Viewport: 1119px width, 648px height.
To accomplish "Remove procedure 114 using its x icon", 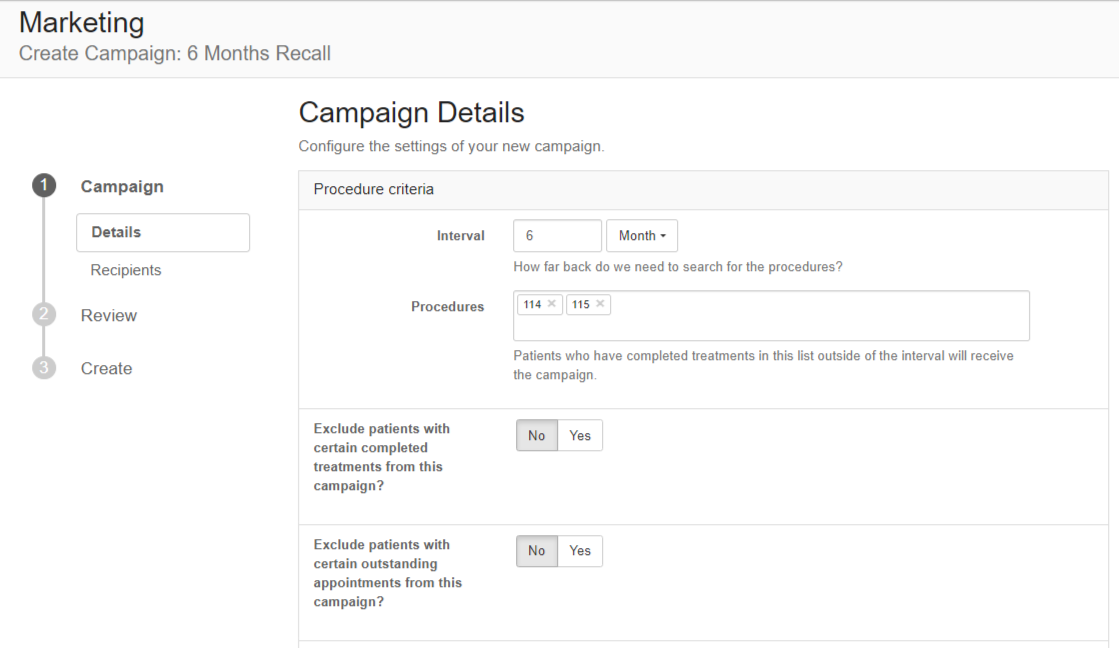I will 552,303.
